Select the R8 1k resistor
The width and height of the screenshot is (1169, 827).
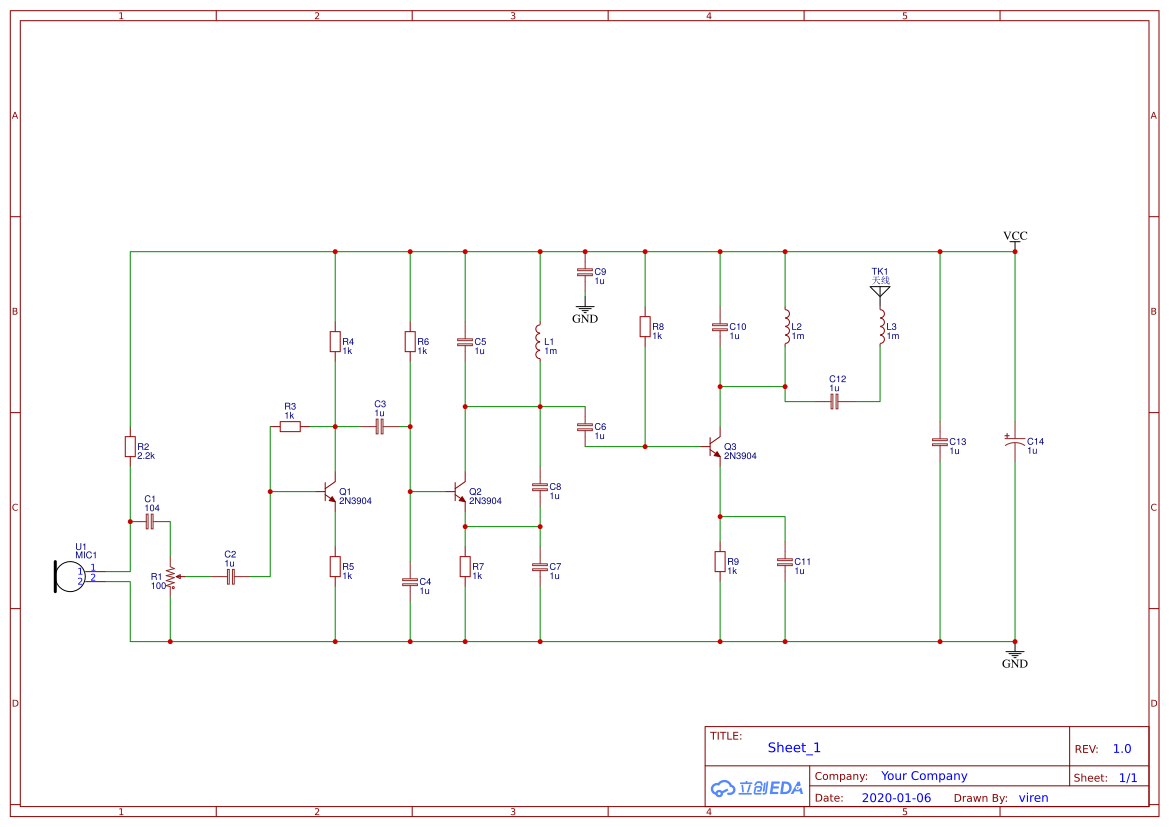click(x=645, y=327)
